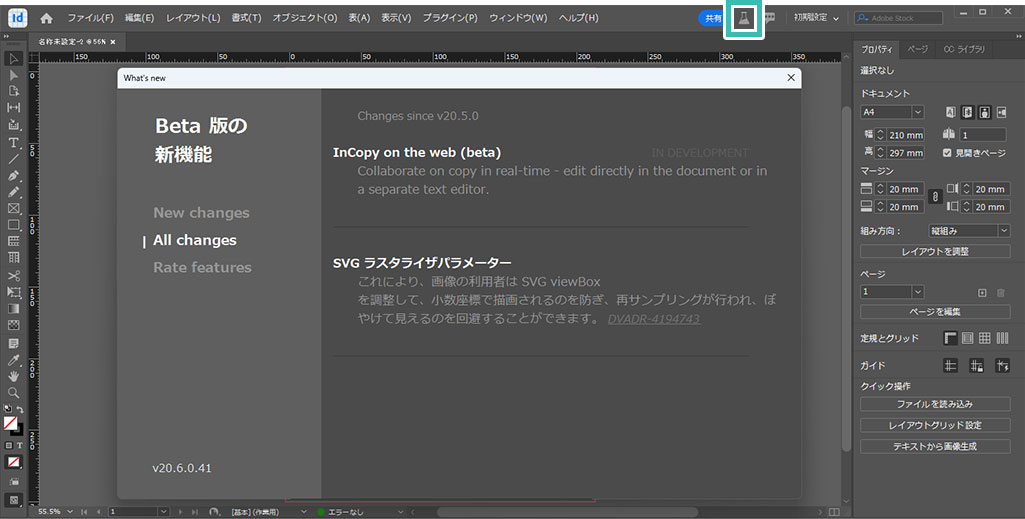The width and height of the screenshot is (1025, 519).
Task: Open the A4 page size dropdown
Action: coord(918,112)
